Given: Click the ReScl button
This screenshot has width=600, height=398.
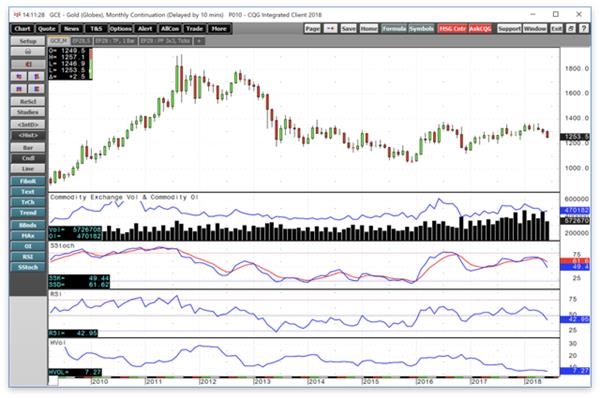Looking at the screenshot, I should 28,101.
